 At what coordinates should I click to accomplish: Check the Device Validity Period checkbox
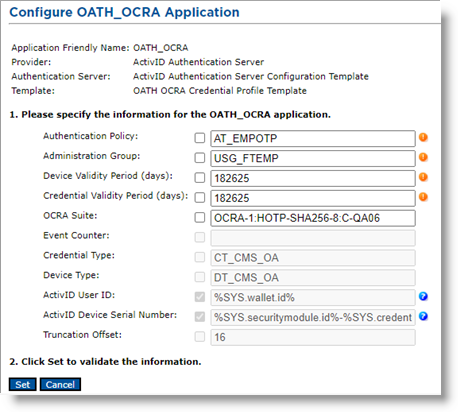[200, 178]
